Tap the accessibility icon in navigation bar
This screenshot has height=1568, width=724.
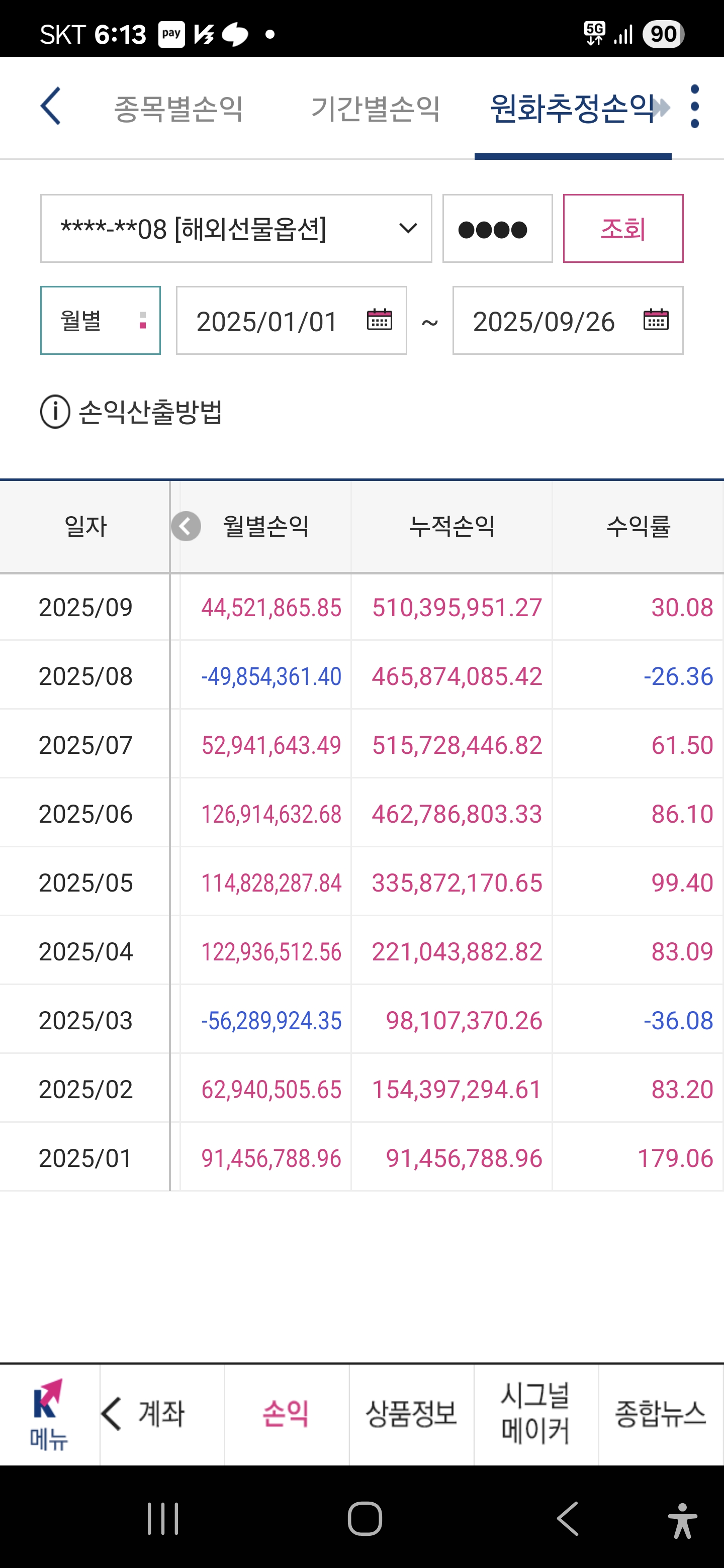[x=682, y=1519]
